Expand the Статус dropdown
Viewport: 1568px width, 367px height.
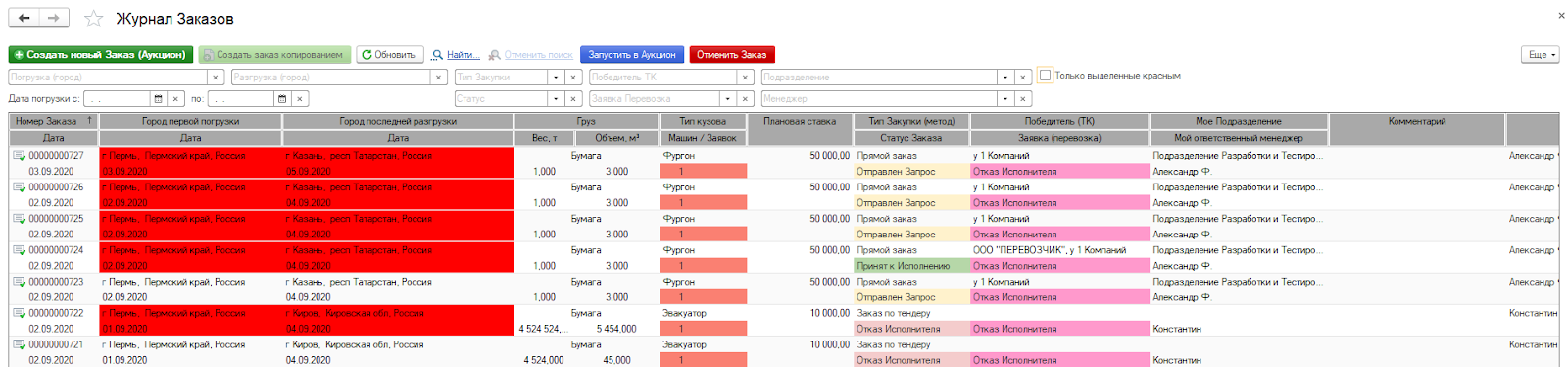pos(556,99)
